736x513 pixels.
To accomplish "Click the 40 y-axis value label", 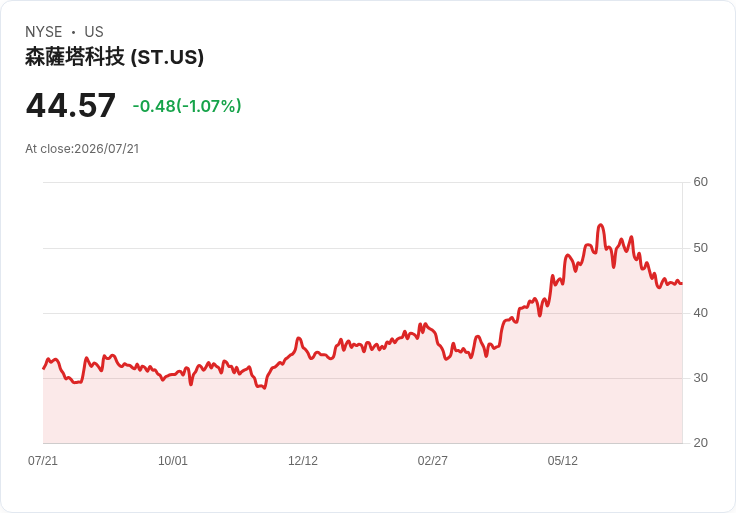I will 700,313.
